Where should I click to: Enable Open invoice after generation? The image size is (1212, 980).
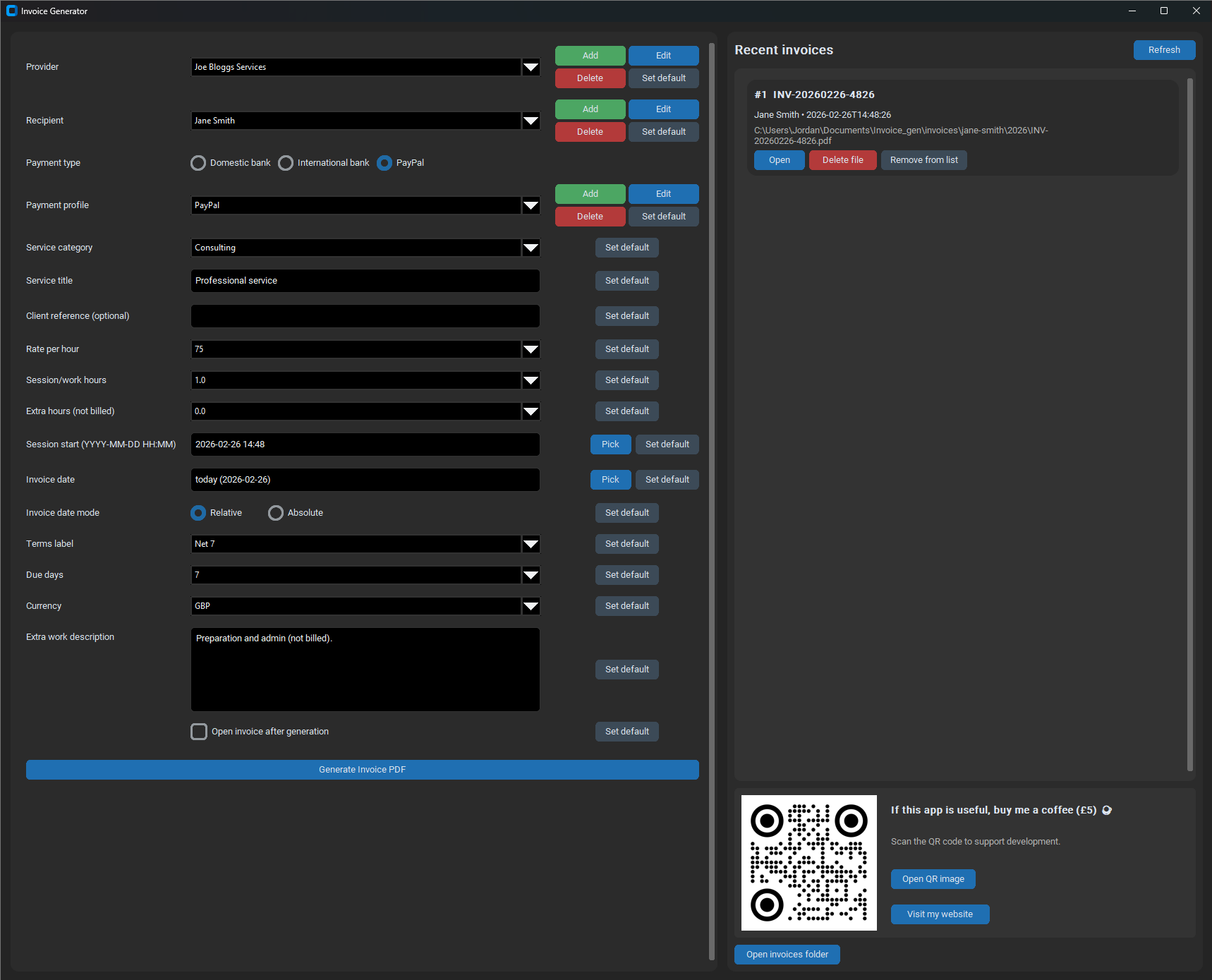coord(198,732)
